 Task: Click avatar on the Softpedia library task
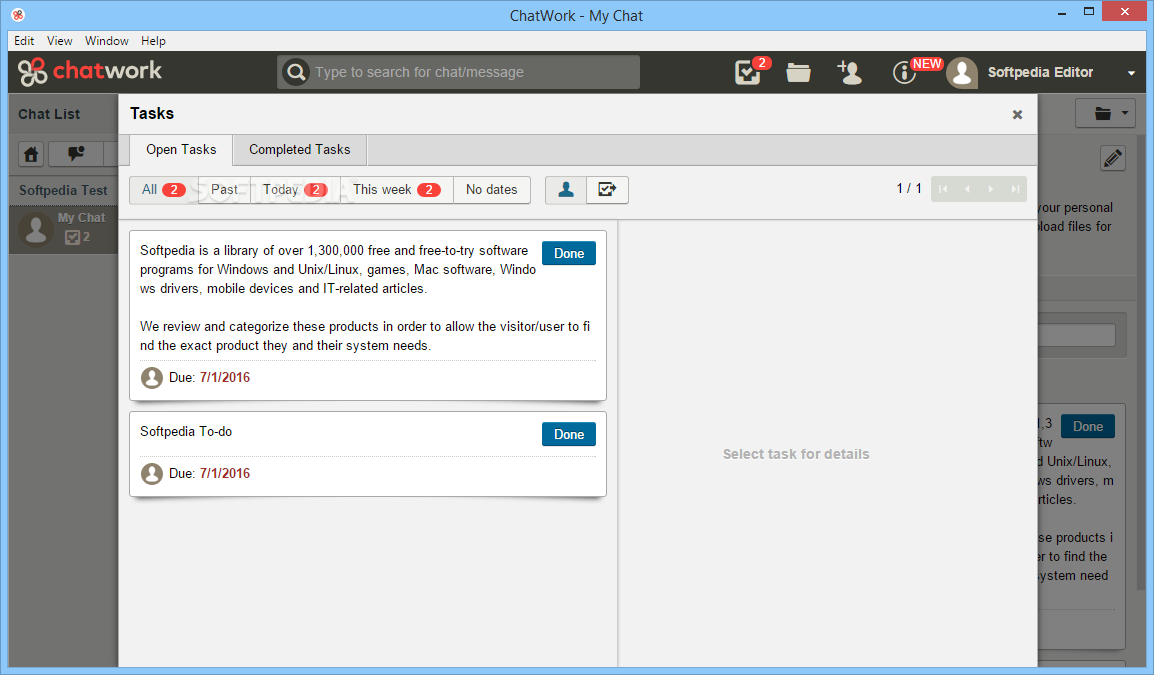tap(152, 378)
